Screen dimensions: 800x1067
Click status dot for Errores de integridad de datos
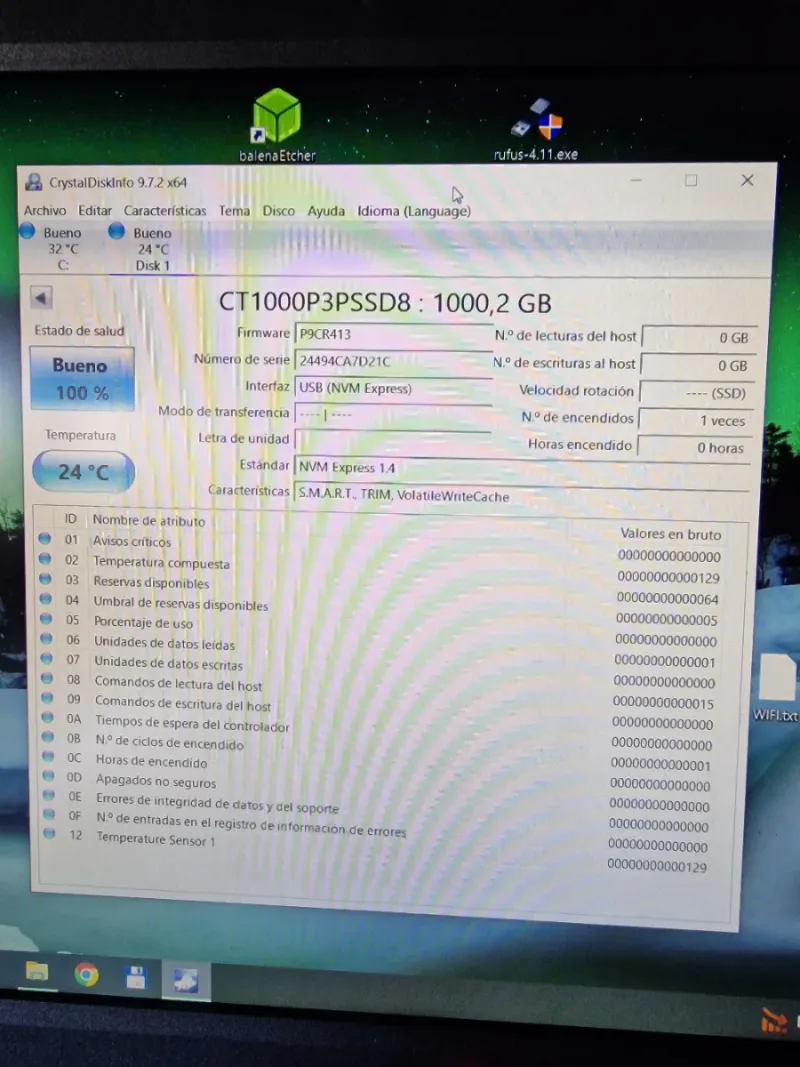(x=49, y=795)
